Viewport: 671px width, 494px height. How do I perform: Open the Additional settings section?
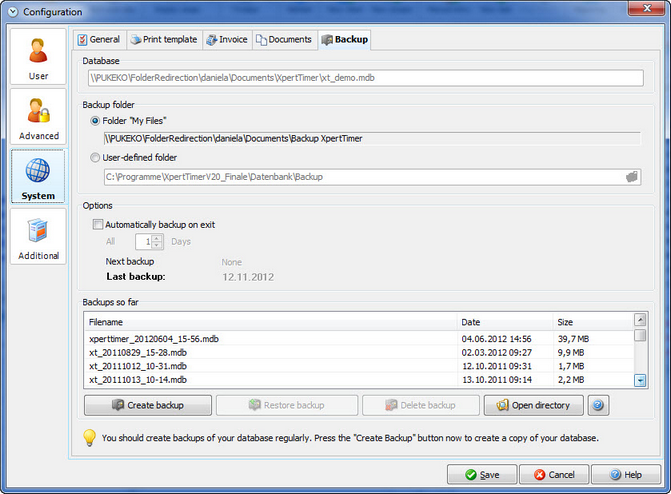tap(38, 236)
